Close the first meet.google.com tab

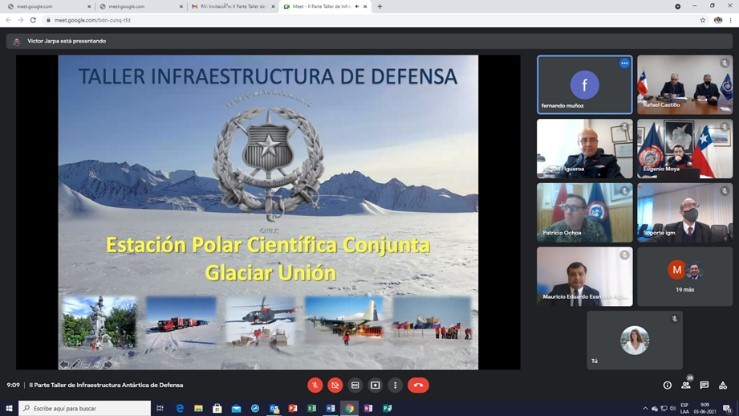89,7
